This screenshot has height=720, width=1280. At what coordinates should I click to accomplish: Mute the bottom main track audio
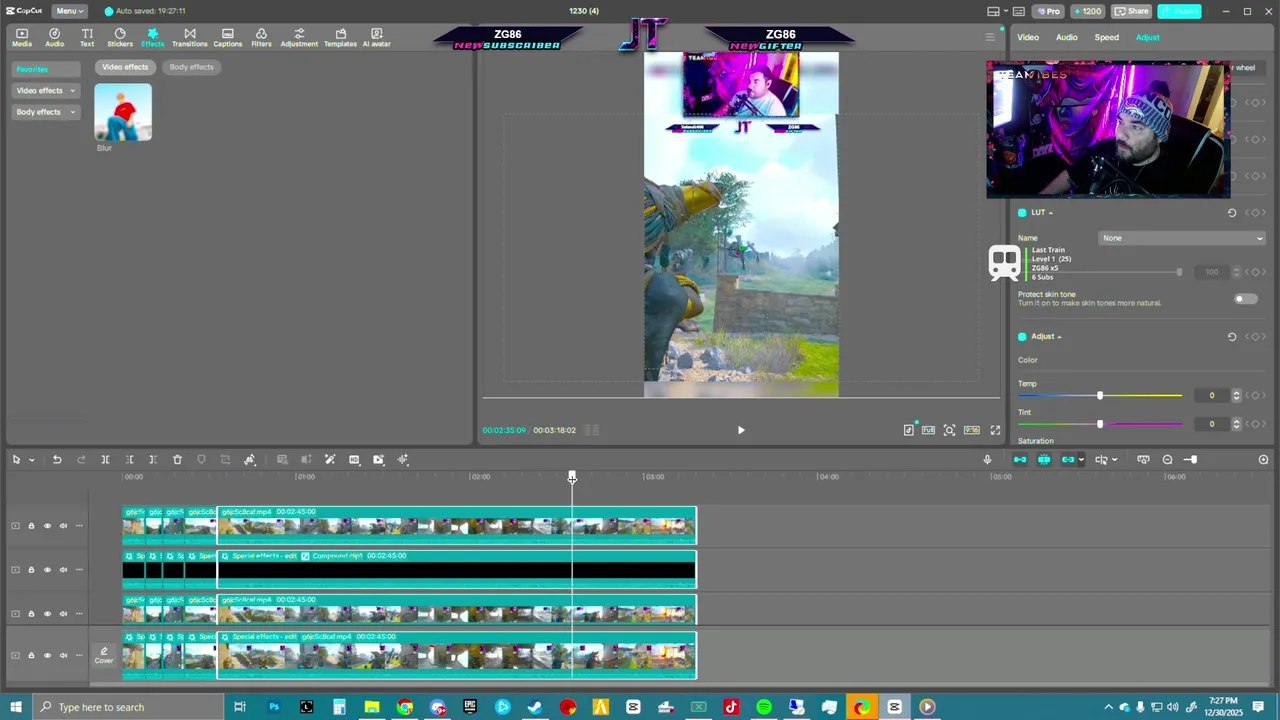(63, 656)
